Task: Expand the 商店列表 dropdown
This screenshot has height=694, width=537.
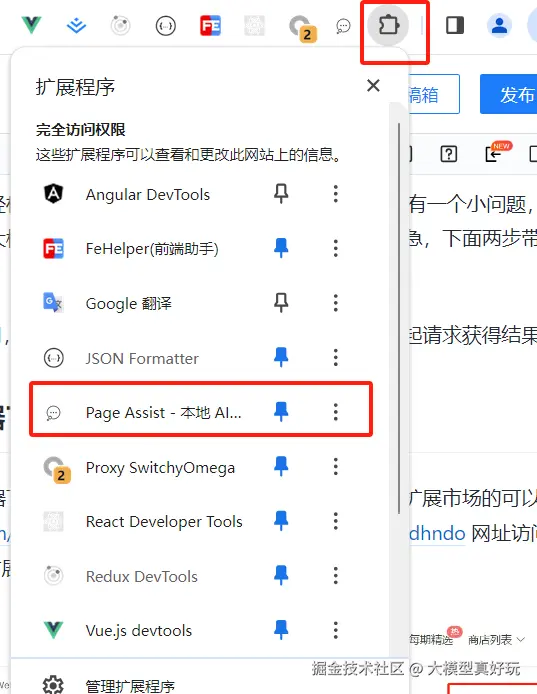Action: [x=496, y=640]
